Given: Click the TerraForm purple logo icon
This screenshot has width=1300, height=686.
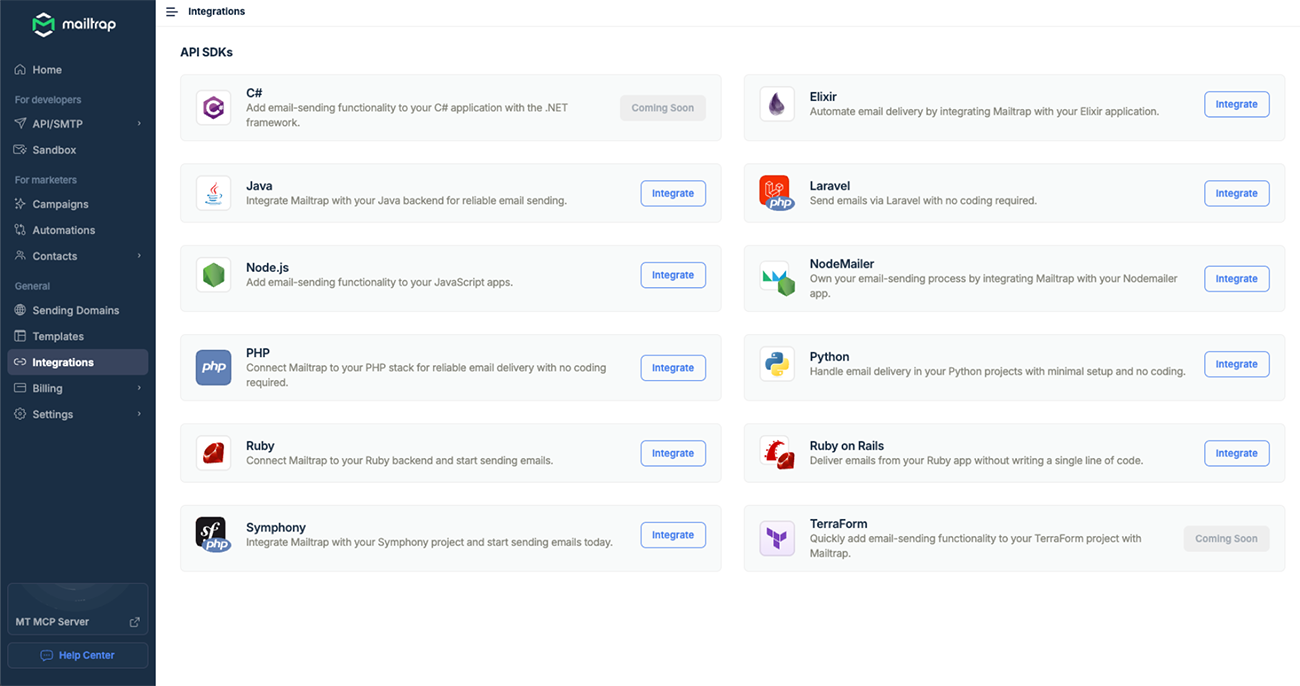Looking at the screenshot, I should coord(777,538).
